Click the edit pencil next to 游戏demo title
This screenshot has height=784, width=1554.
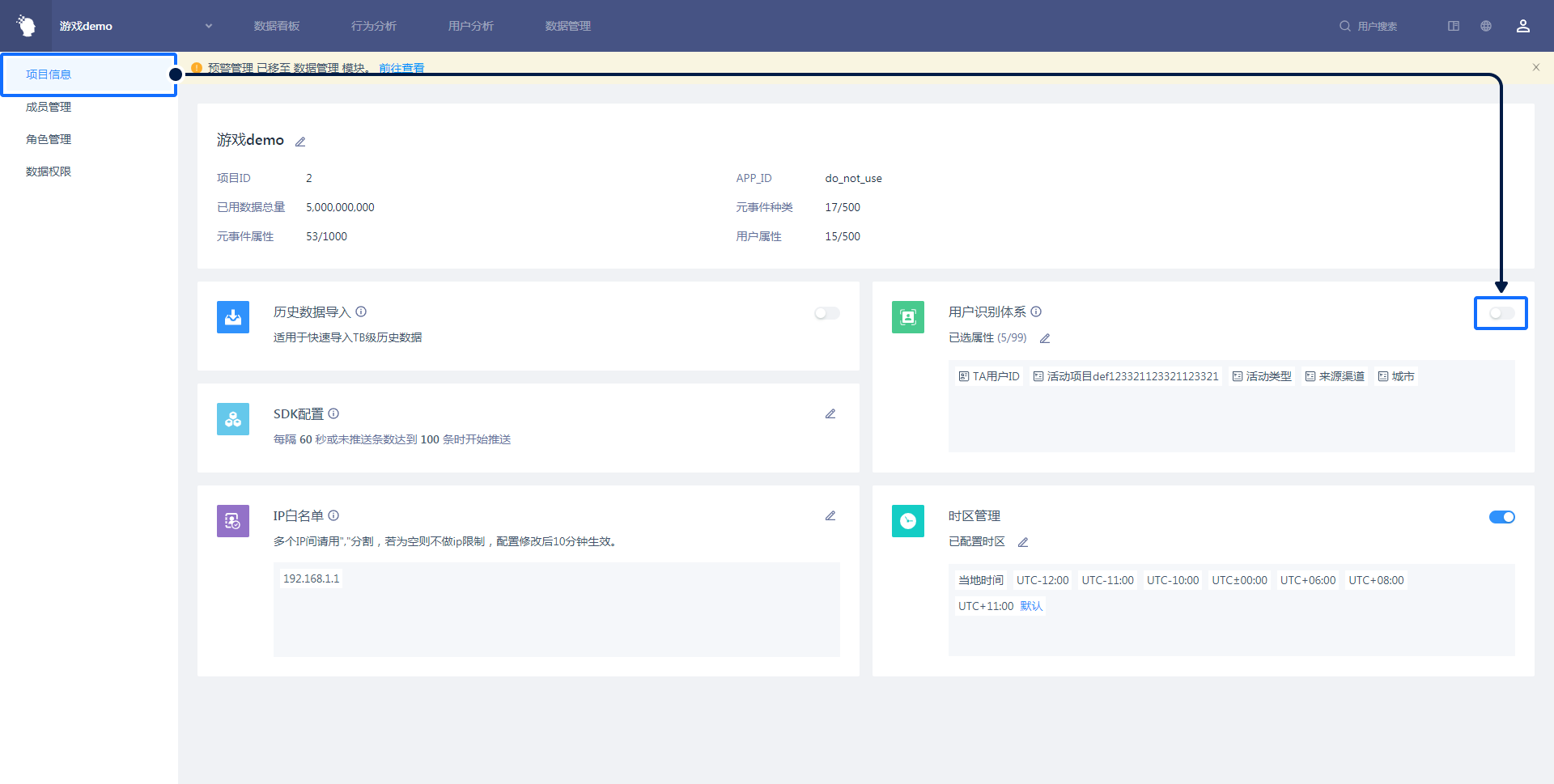tap(300, 142)
